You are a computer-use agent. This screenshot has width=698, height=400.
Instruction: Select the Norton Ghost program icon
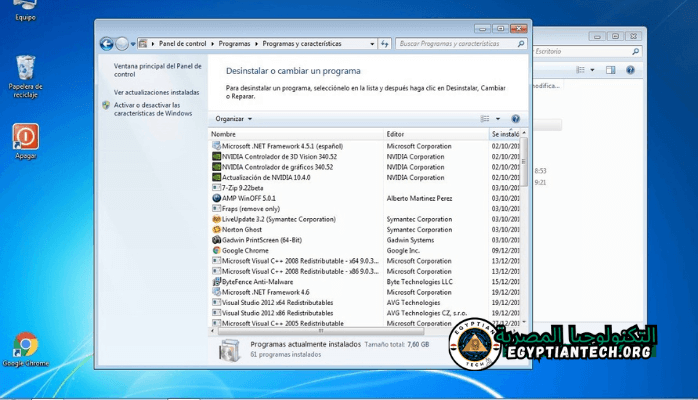(216, 230)
